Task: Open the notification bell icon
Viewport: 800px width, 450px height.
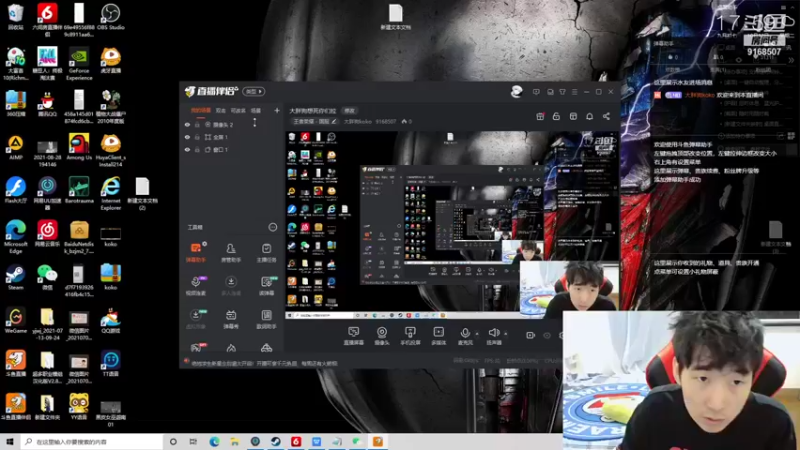Action: coord(589,116)
